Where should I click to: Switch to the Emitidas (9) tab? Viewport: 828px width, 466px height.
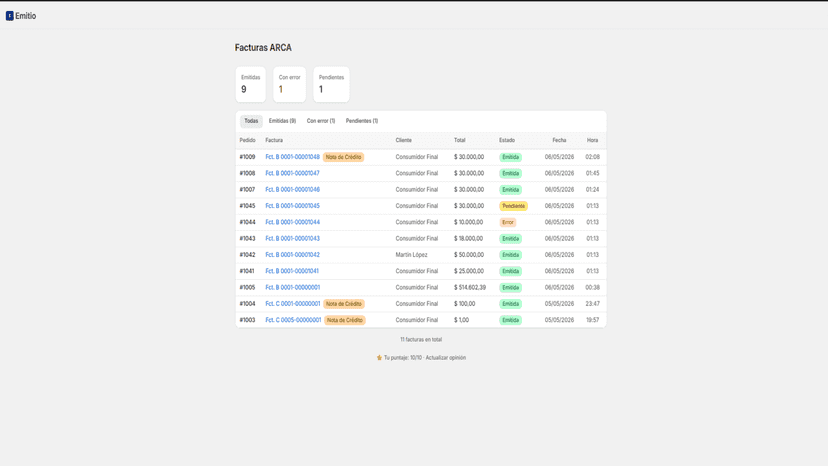tap(283, 121)
